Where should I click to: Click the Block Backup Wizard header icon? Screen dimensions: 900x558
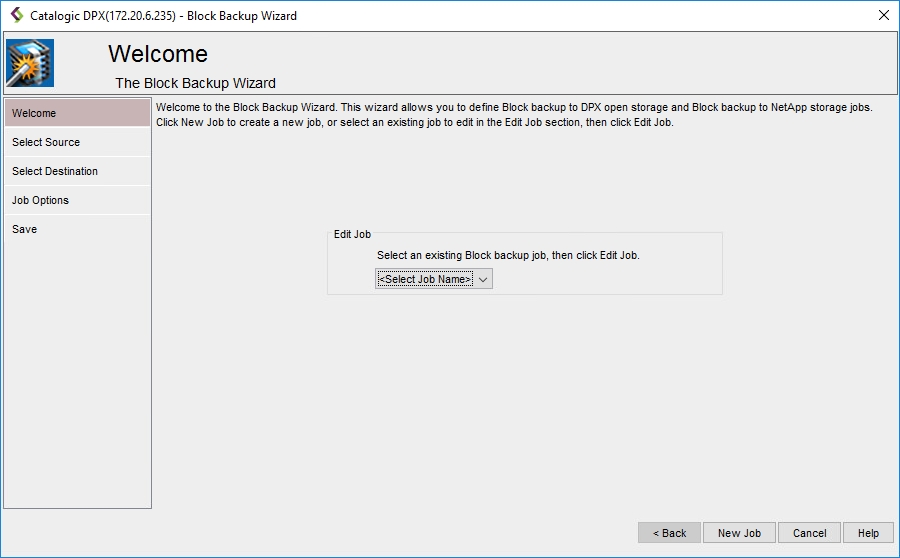click(x=30, y=63)
